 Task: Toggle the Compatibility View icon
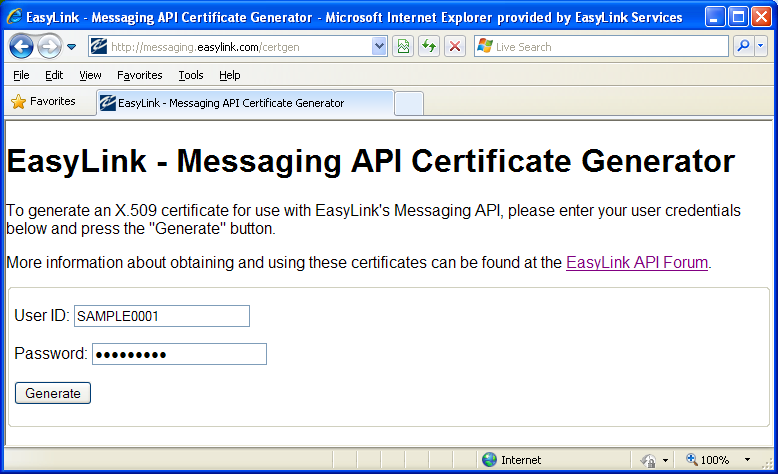(x=403, y=47)
